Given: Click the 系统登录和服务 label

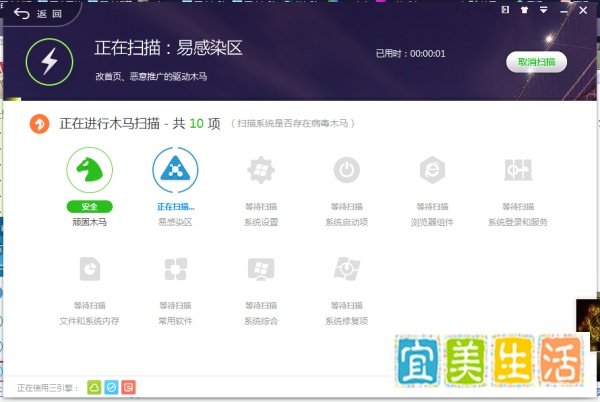Looking at the screenshot, I should 518,222.
